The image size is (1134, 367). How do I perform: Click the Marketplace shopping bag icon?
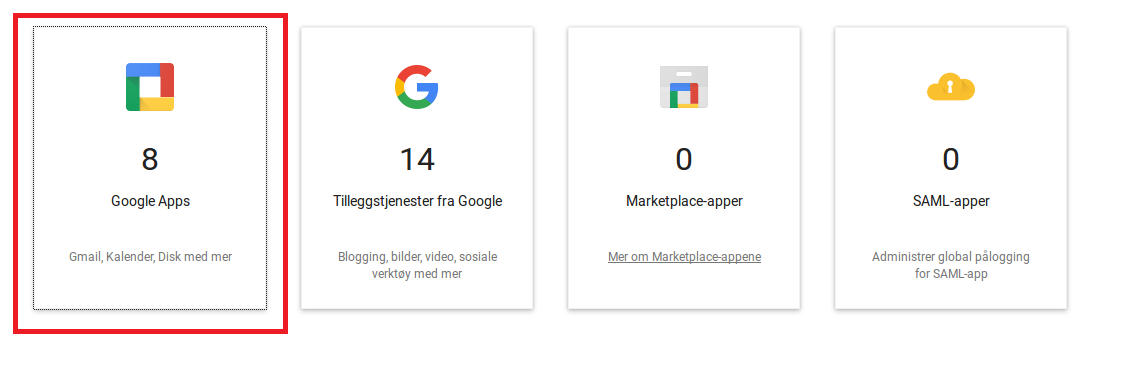683,87
